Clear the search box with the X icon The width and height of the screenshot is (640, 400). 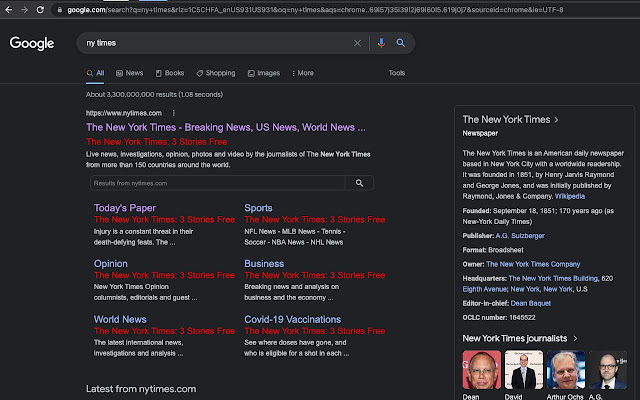pos(357,43)
